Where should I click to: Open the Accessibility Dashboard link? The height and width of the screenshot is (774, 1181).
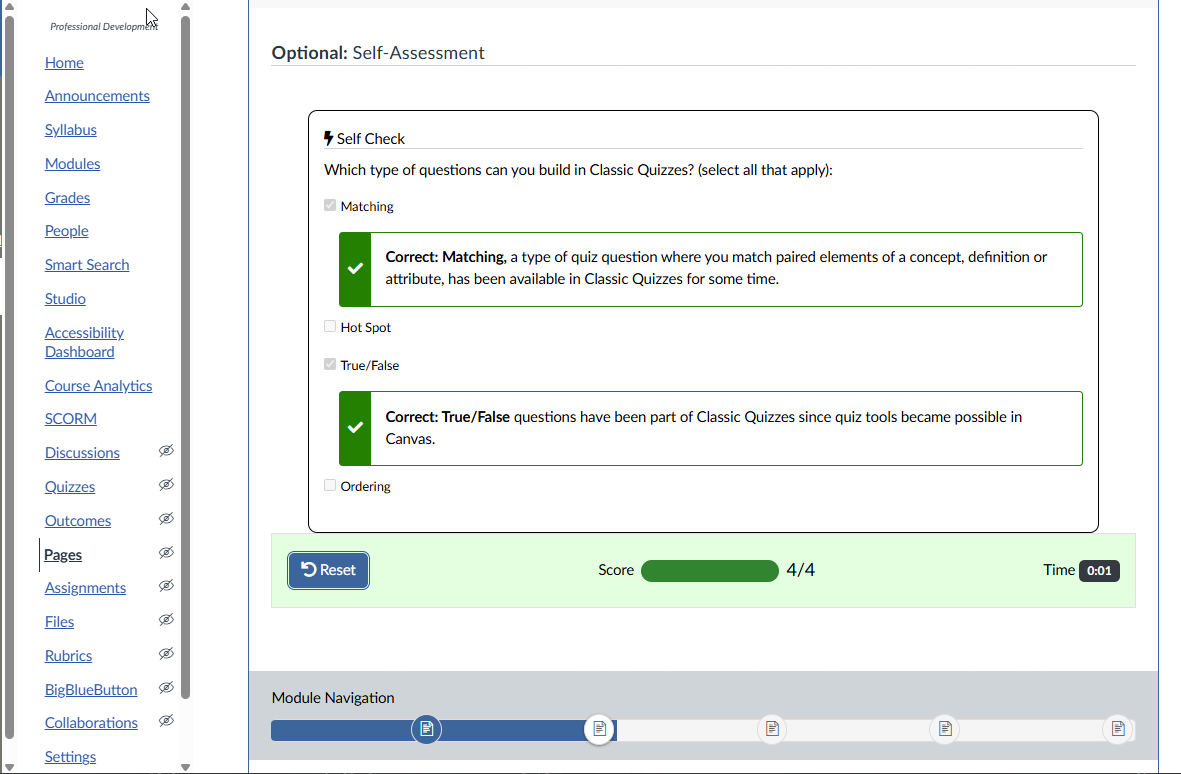tap(84, 342)
